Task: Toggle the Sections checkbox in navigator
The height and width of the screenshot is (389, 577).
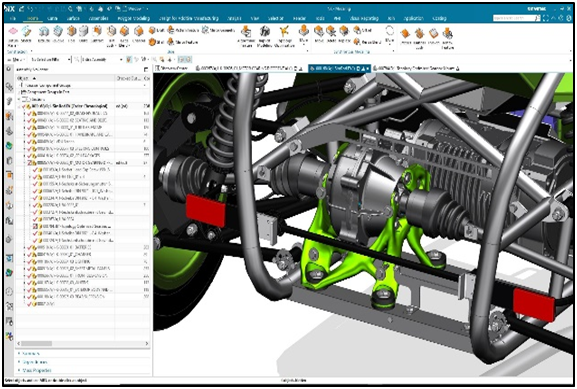Action: pyautogui.click(x=26, y=99)
